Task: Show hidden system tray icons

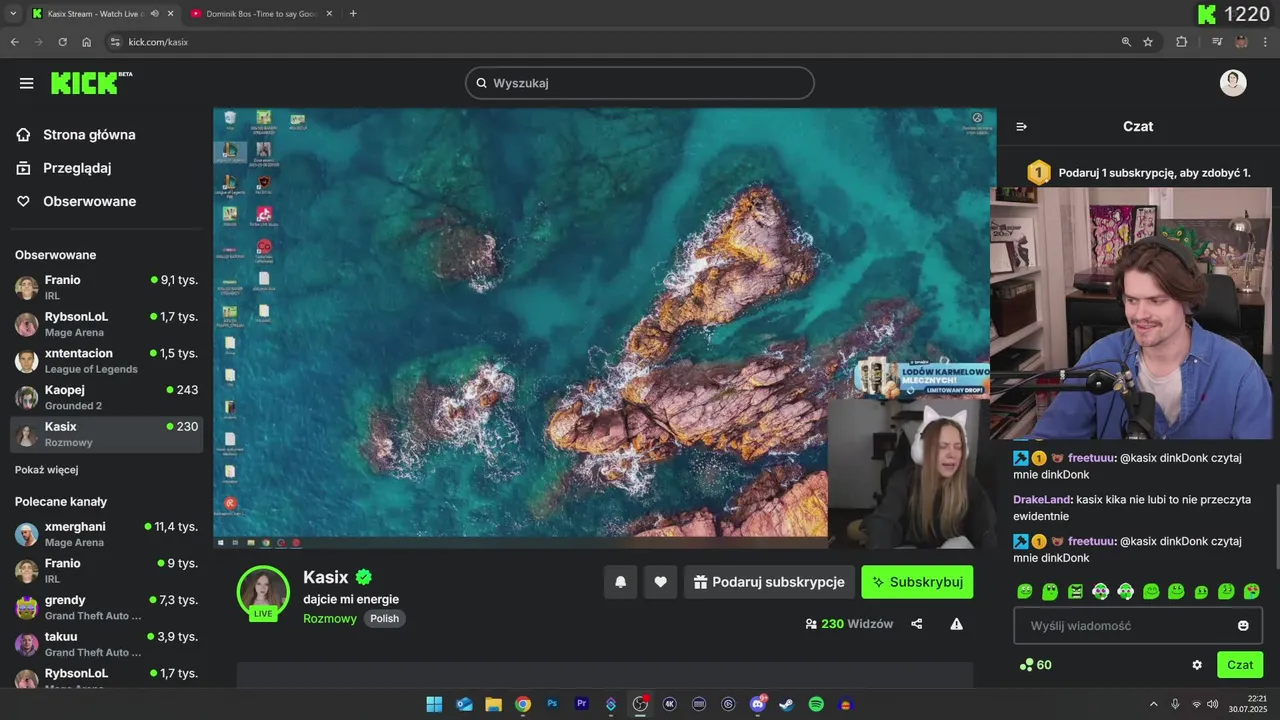Action: [x=1153, y=704]
